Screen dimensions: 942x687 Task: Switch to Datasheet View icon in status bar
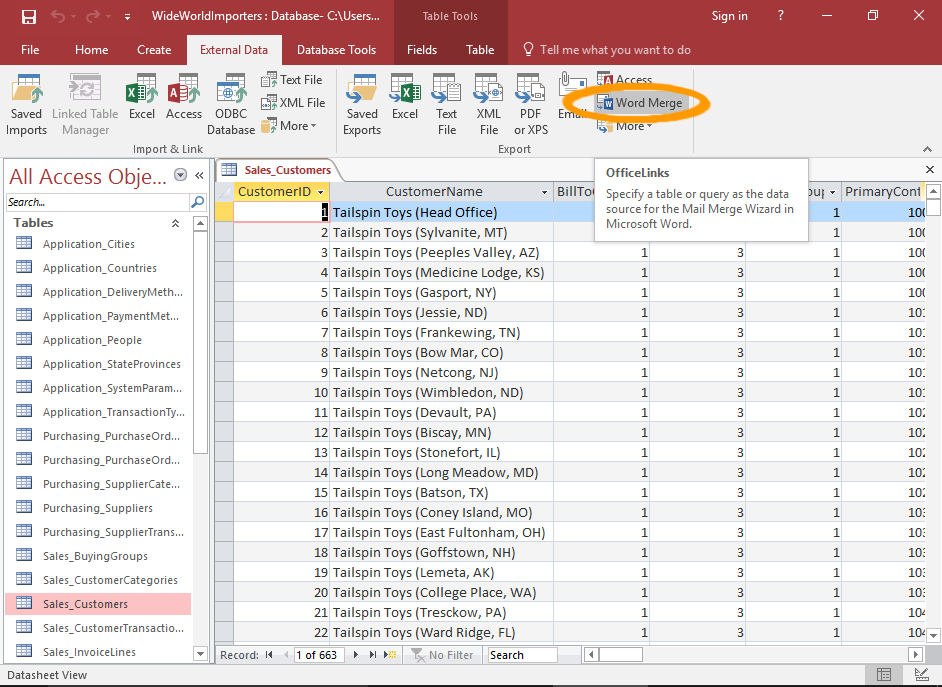[884, 675]
